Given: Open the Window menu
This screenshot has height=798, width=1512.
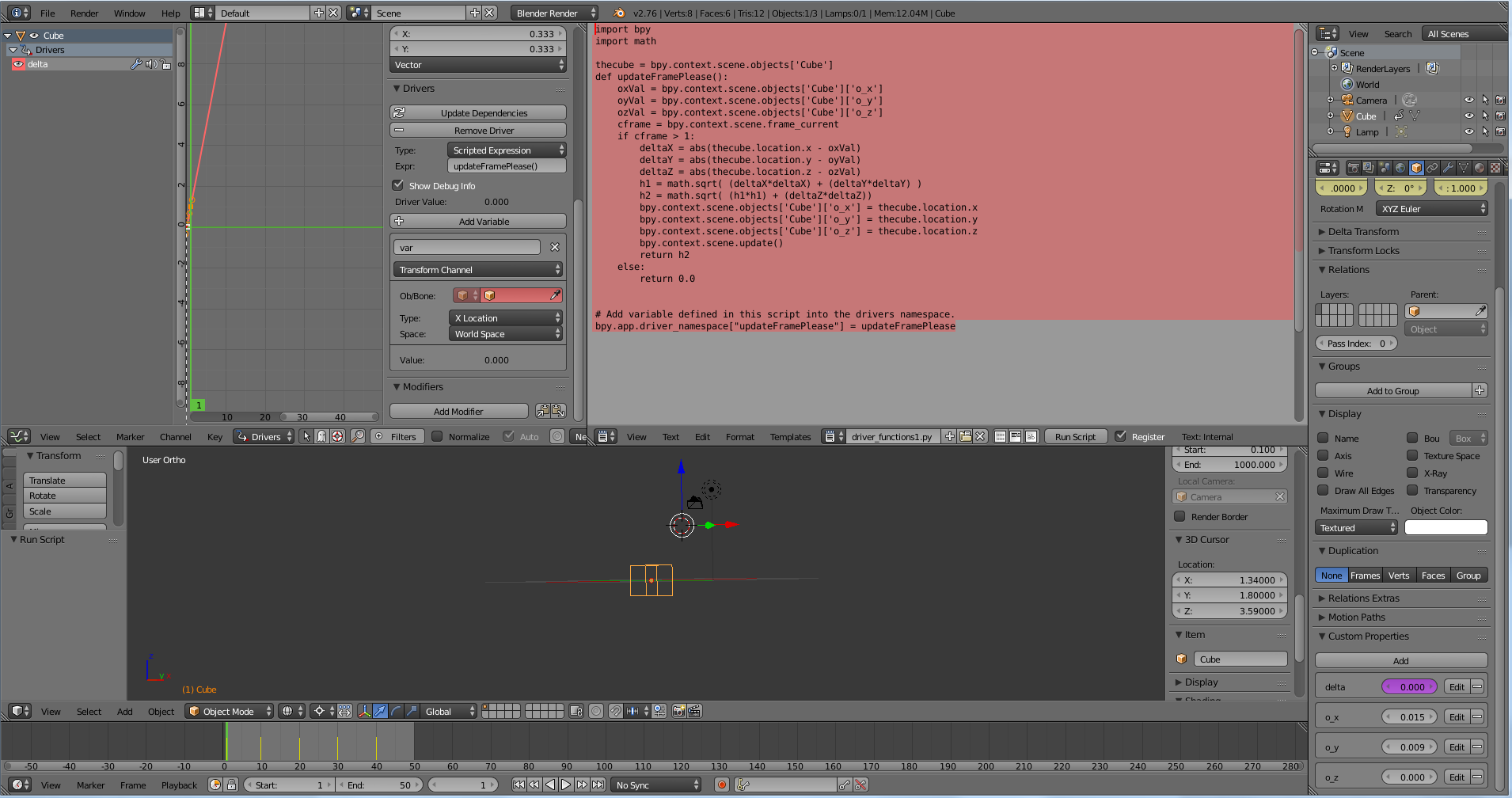Looking at the screenshot, I should (129, 13).
